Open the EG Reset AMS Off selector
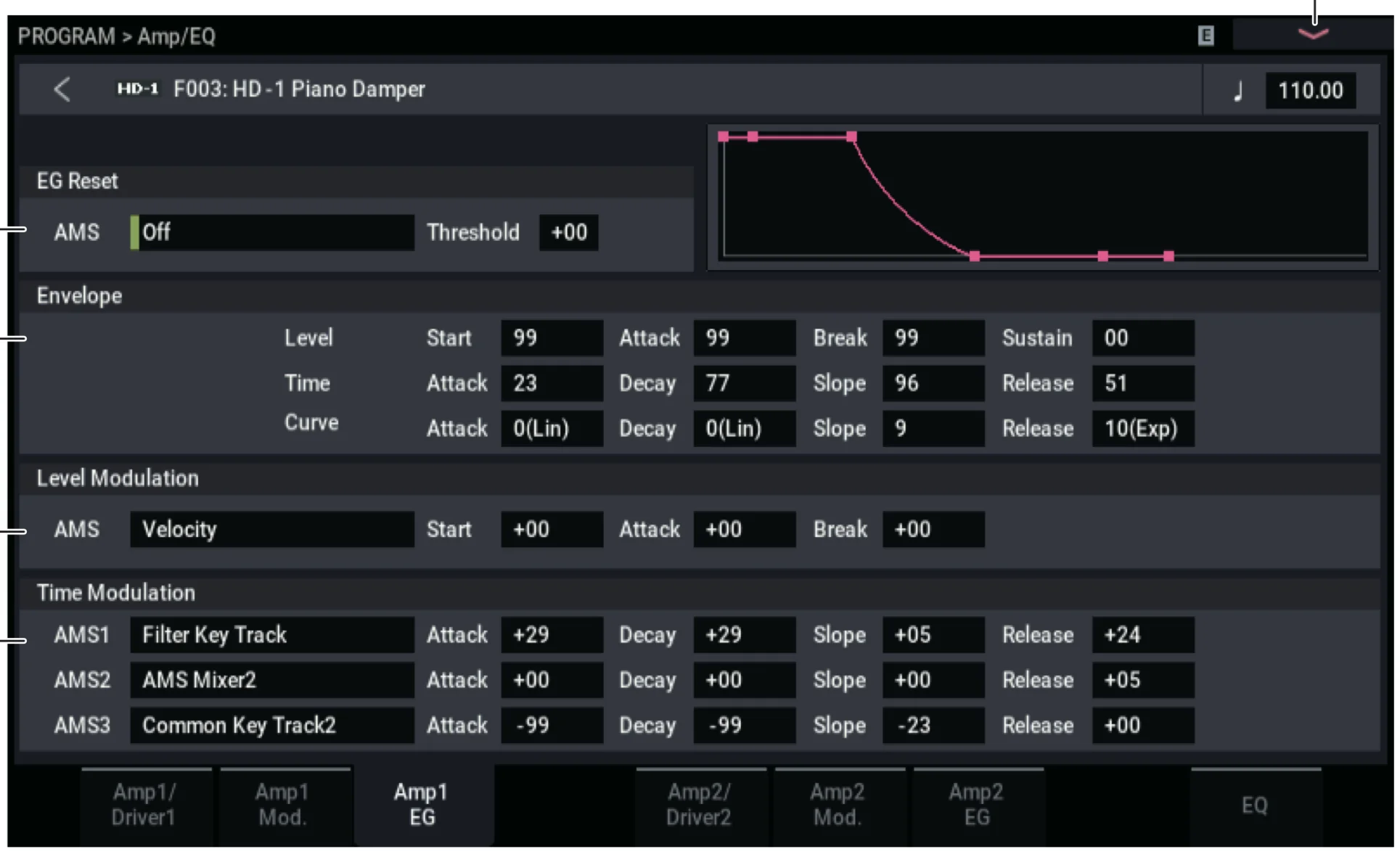 271,232
